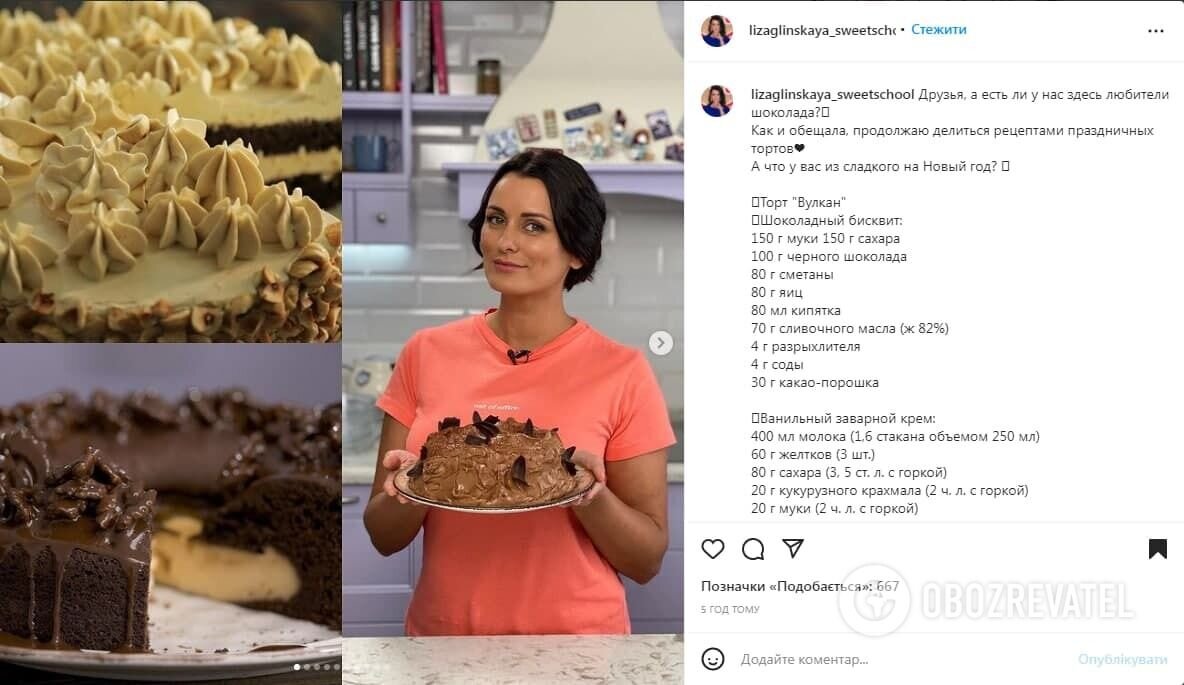Open comments with the speech bubble icon
This screenshot has height=685, width=1184.
click(753, 549)
